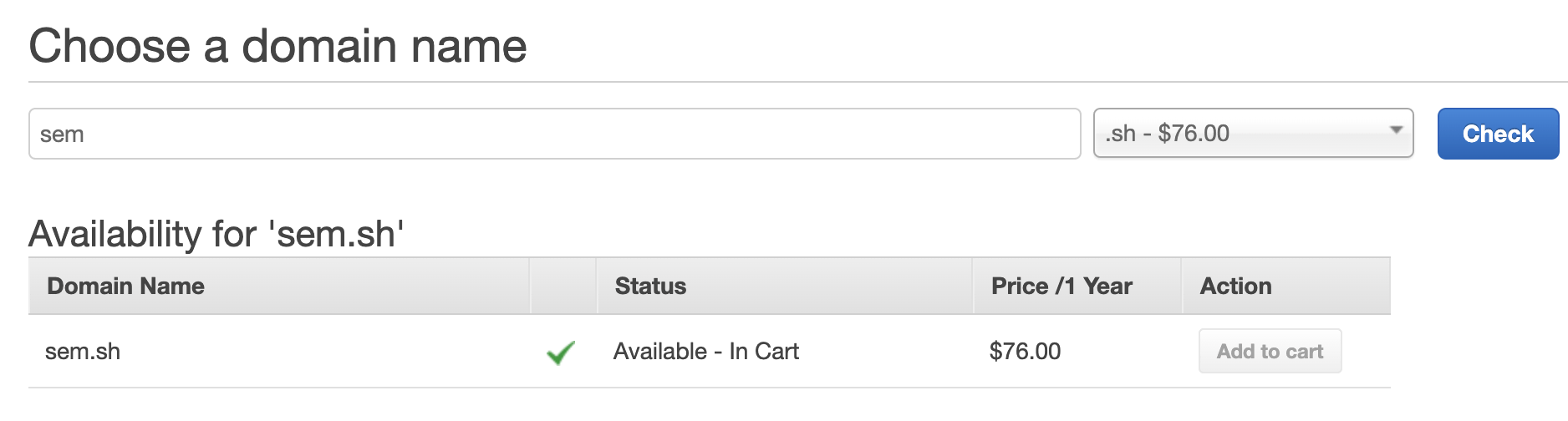Click the Availability for 'sem.sh' heading
Screen dimensions: 1568x421
pos(216,235)
